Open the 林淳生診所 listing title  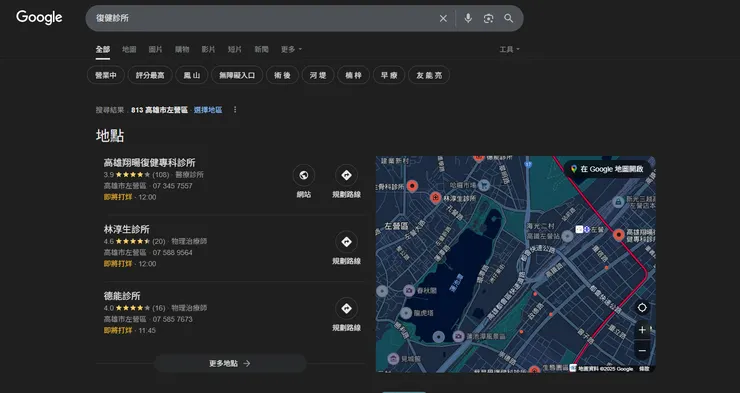point(126,229)
